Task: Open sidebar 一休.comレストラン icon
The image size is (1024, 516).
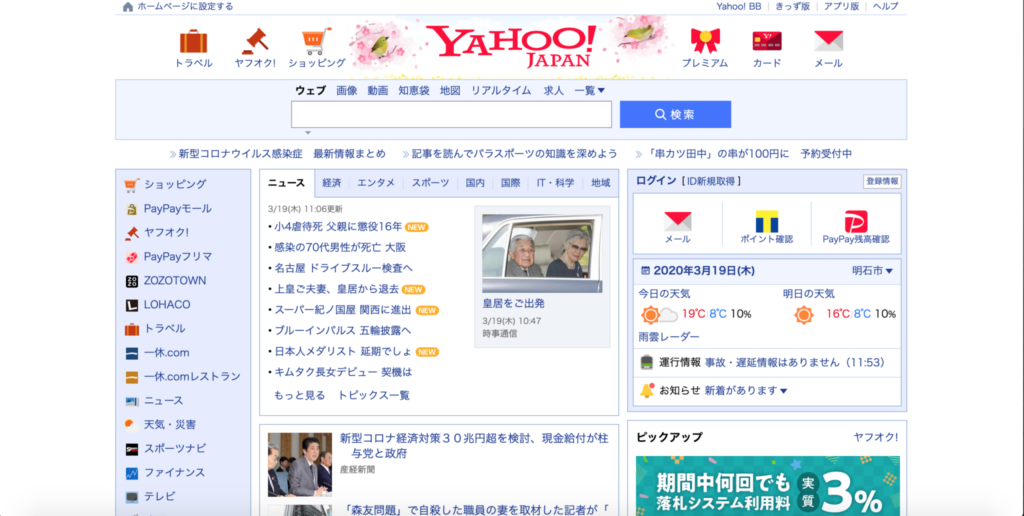Action: pos(132,377)
